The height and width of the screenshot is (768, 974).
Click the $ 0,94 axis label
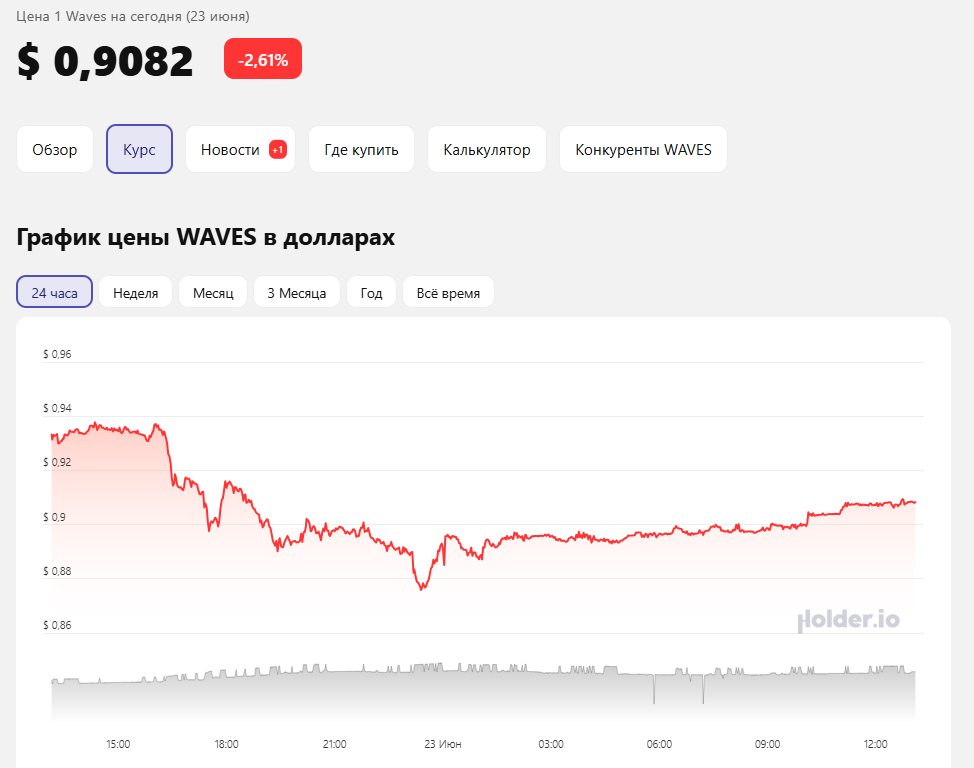coord(57,408)
